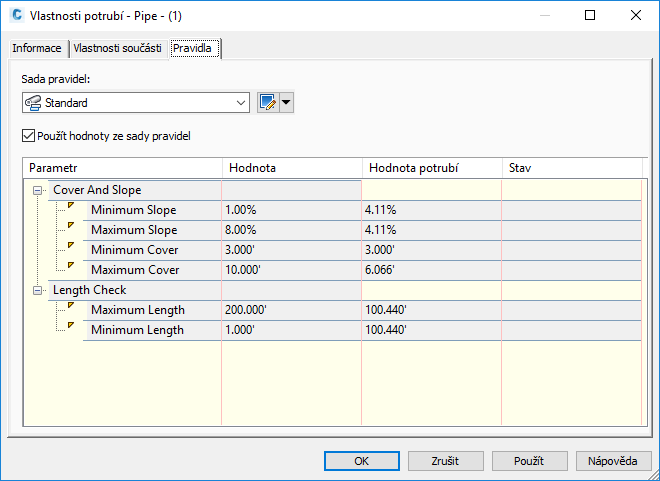Switch to the Informace tab
This screenshot has width=660, height=481.
37,49
